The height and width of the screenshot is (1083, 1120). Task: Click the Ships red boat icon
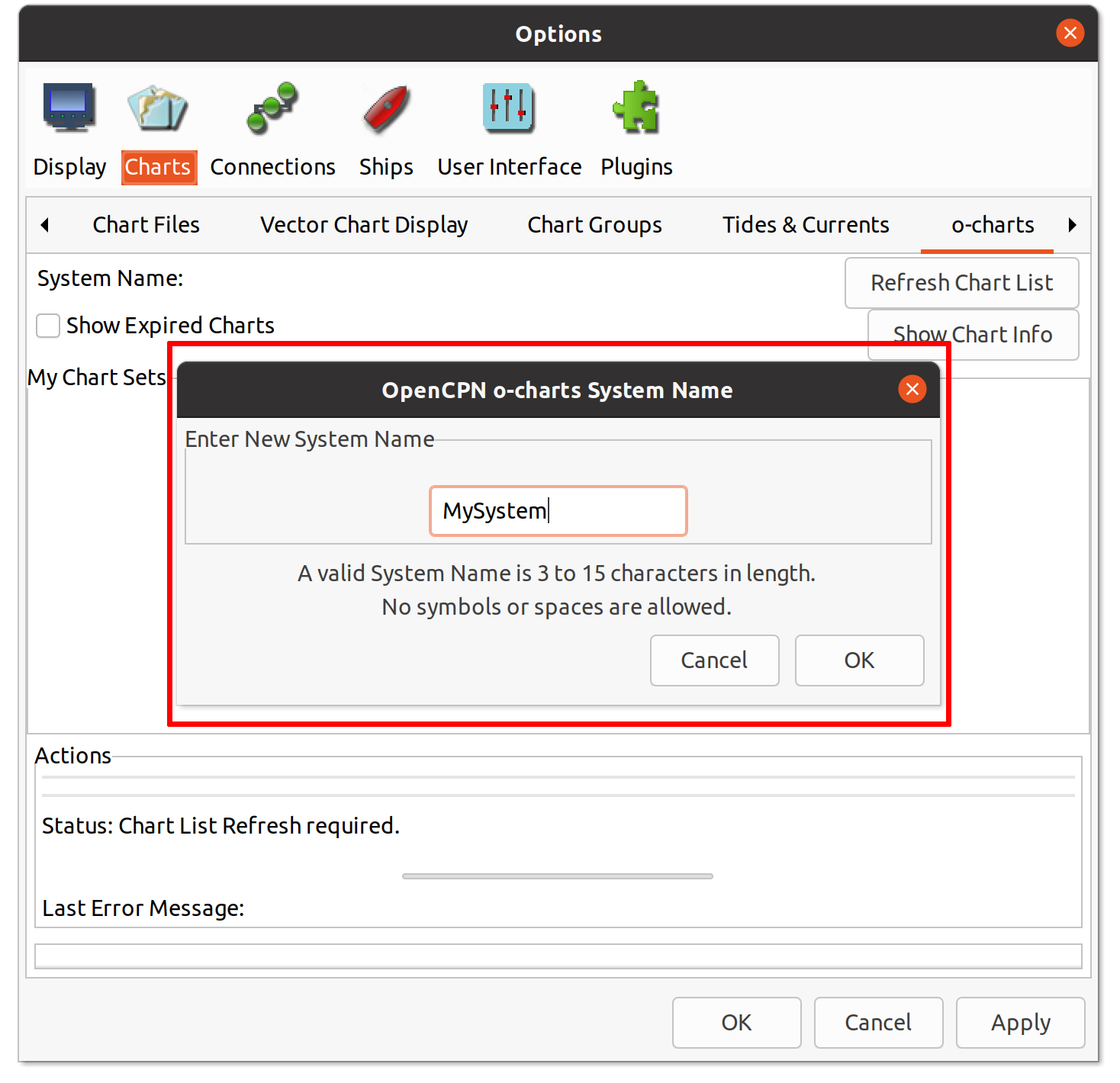click(x=386, y=108)
